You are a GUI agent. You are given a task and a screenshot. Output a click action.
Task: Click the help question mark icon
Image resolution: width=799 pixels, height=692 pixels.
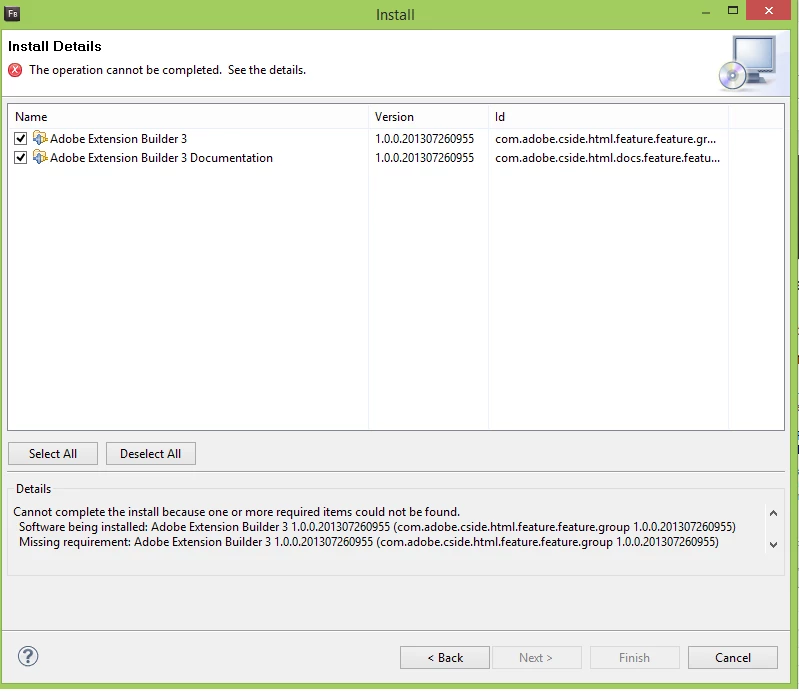point(28,656)
